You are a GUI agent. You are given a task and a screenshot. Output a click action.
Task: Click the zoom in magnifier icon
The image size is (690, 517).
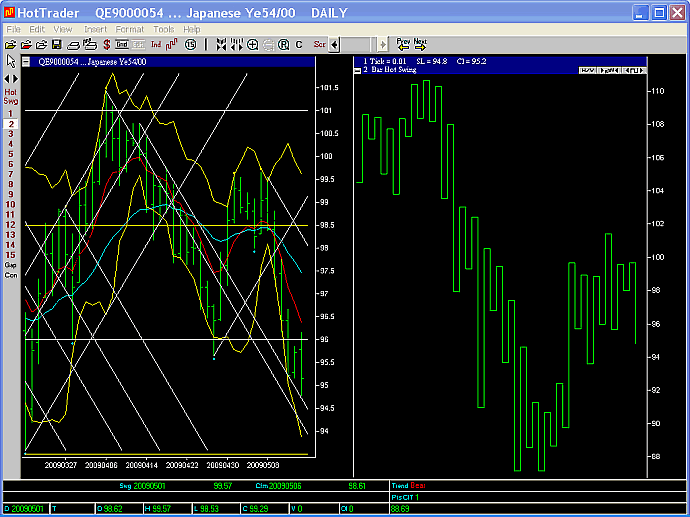coord(253,44)
